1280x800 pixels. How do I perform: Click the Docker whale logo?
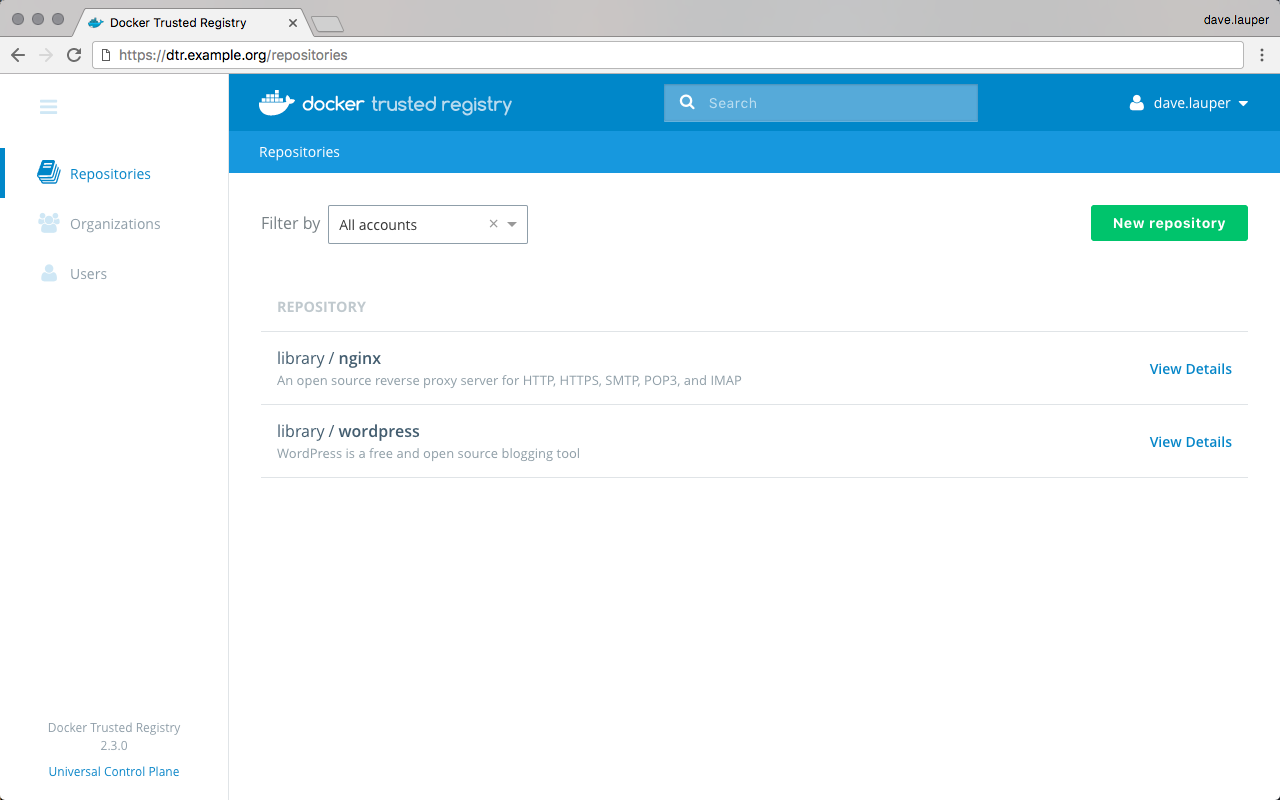click(x=277, y=103)
